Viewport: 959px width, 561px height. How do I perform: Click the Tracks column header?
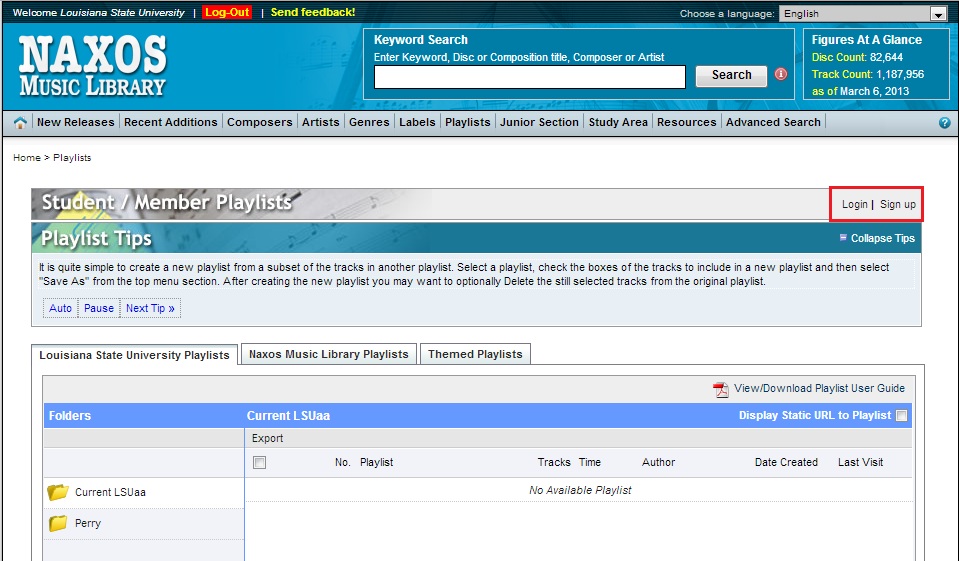(554, 462)
